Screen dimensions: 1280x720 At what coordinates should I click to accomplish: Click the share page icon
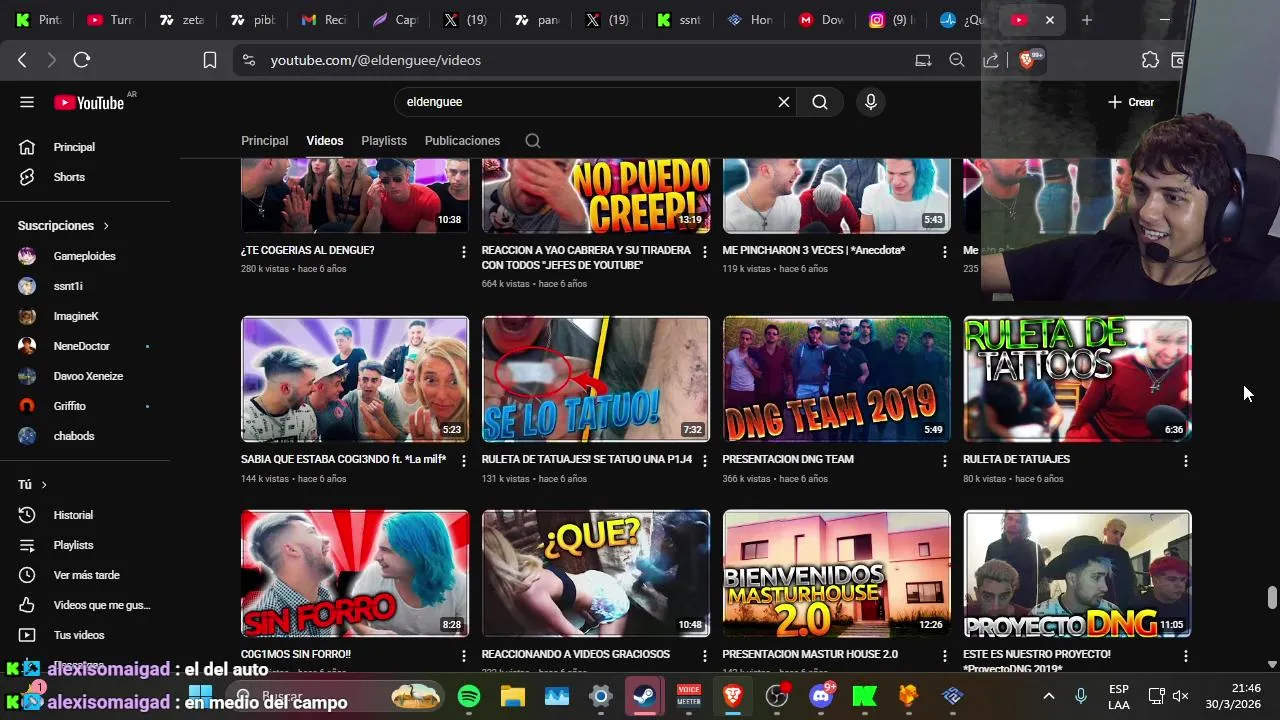pos(991,60)
